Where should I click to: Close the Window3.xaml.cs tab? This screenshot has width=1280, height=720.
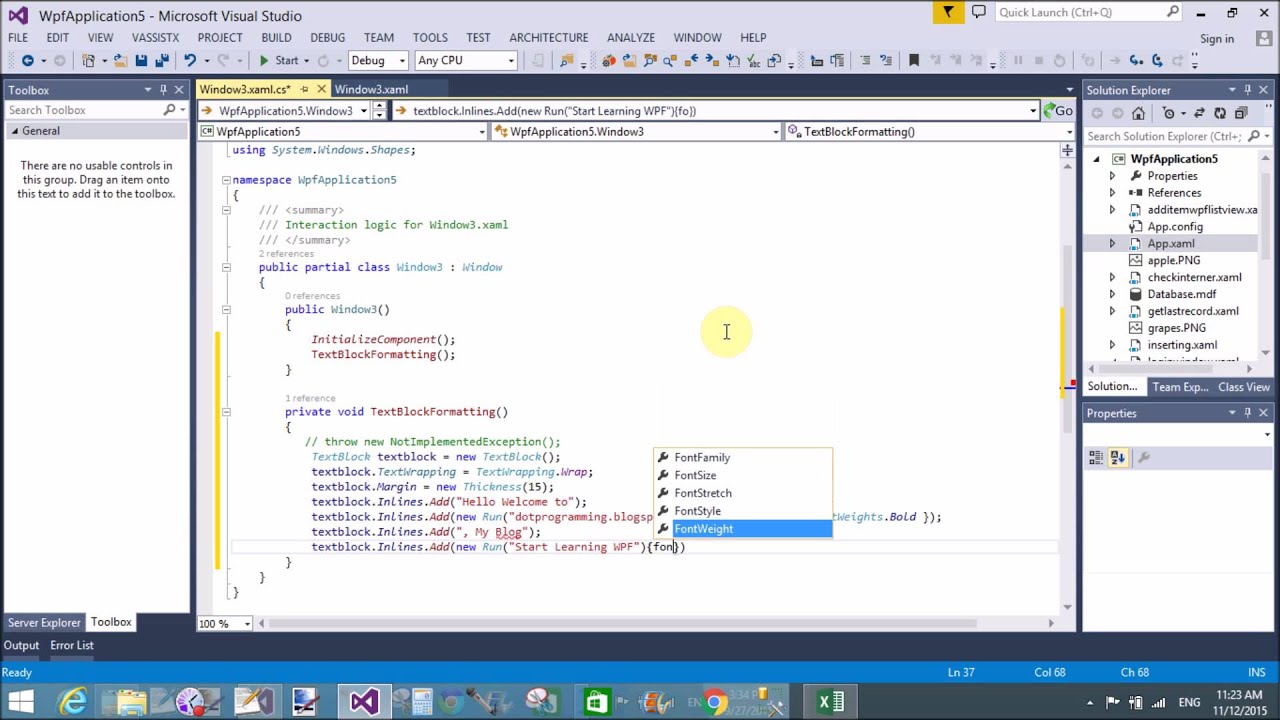321,89
